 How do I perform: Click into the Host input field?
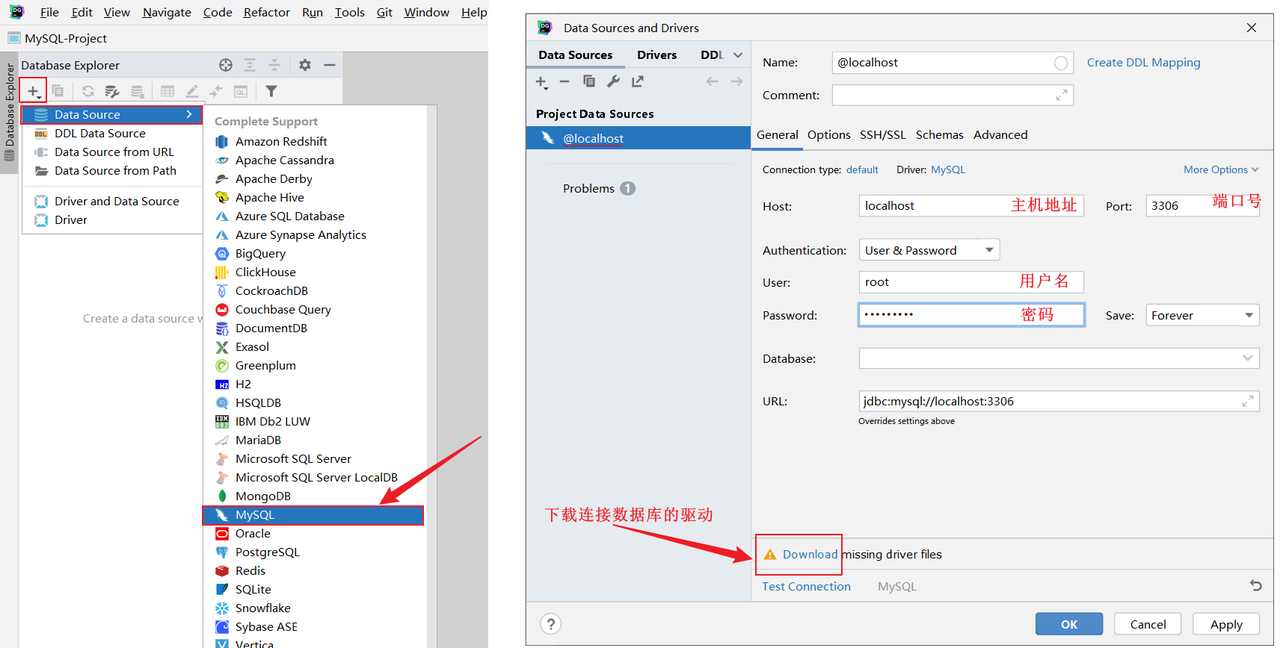click(971, 206)
